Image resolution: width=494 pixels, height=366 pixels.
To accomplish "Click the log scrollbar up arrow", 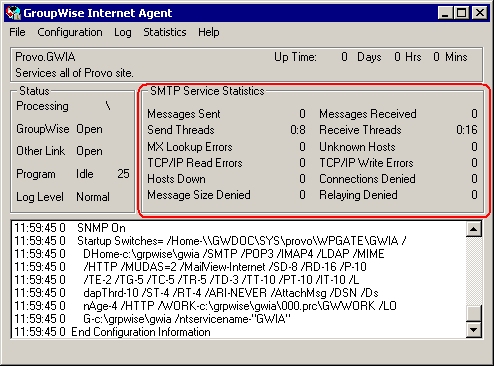I will 473,229.
